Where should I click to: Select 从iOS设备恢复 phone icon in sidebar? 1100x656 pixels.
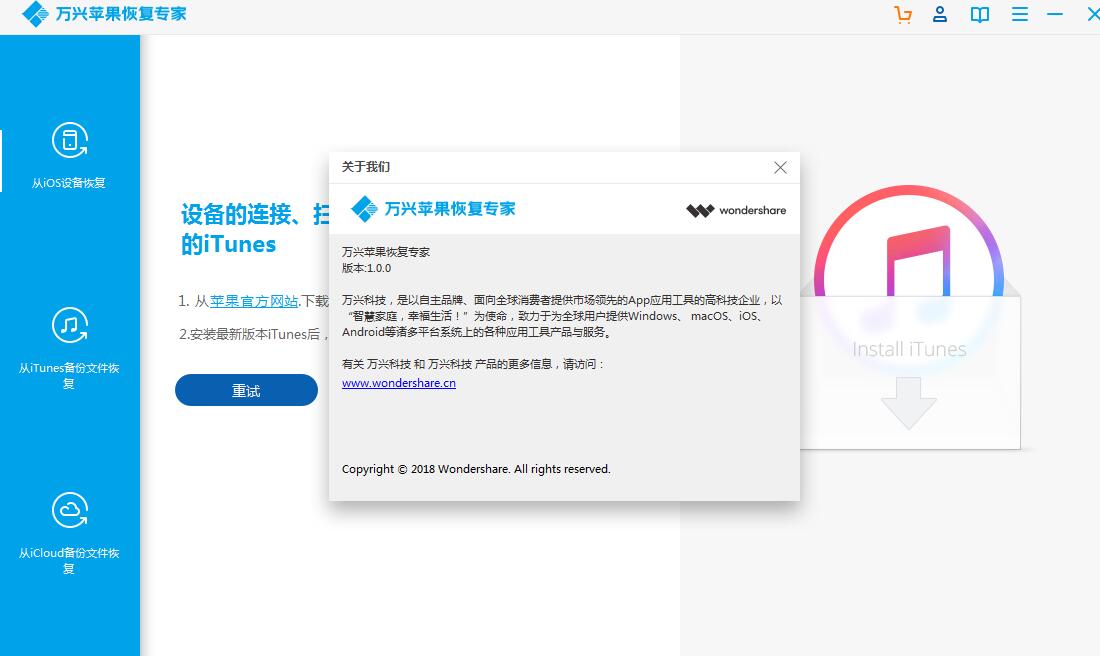click(69, 140)
